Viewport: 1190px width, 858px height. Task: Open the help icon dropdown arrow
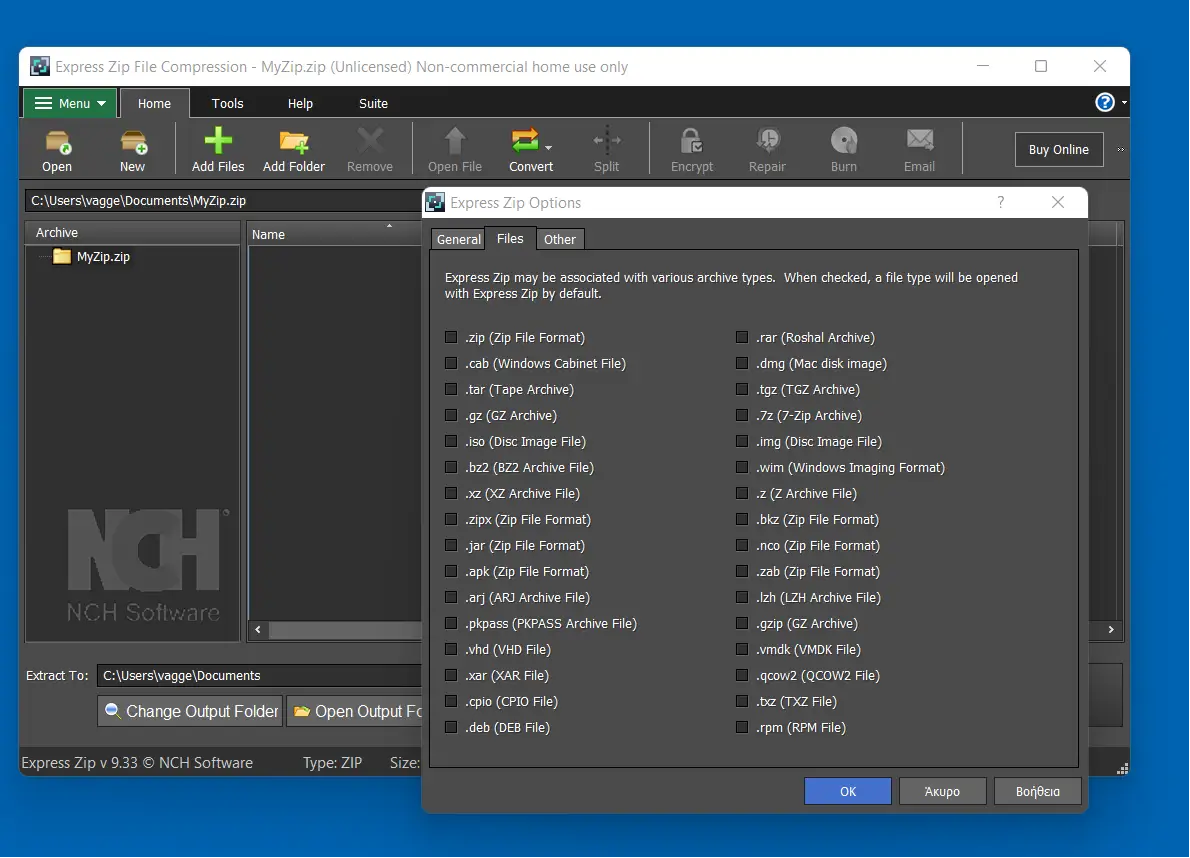1124,102
